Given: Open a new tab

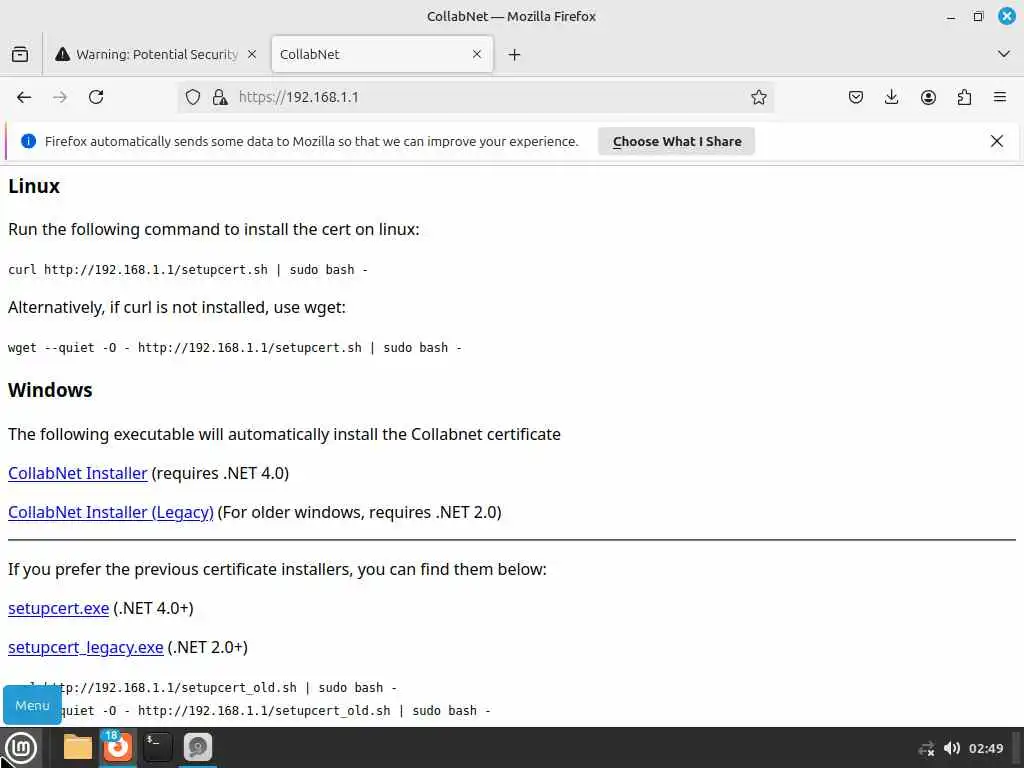Looking at the screenshot, I should click(x=515, y=54).
